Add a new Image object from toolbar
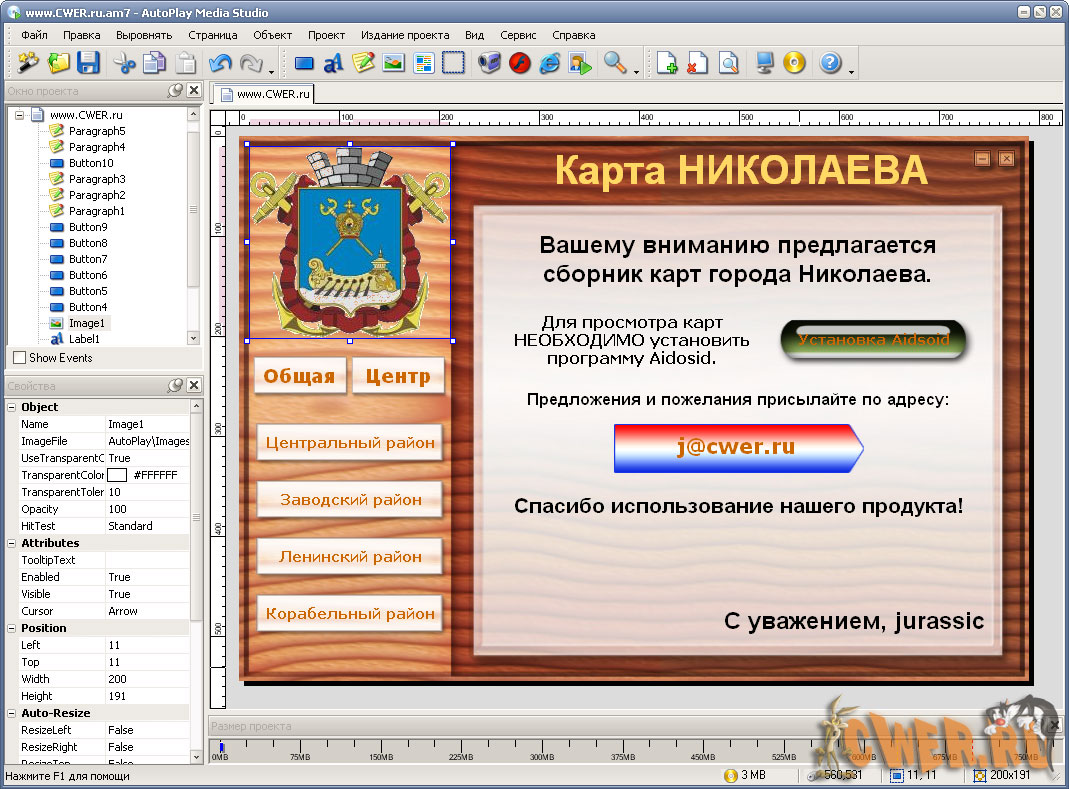 point(393,63)
